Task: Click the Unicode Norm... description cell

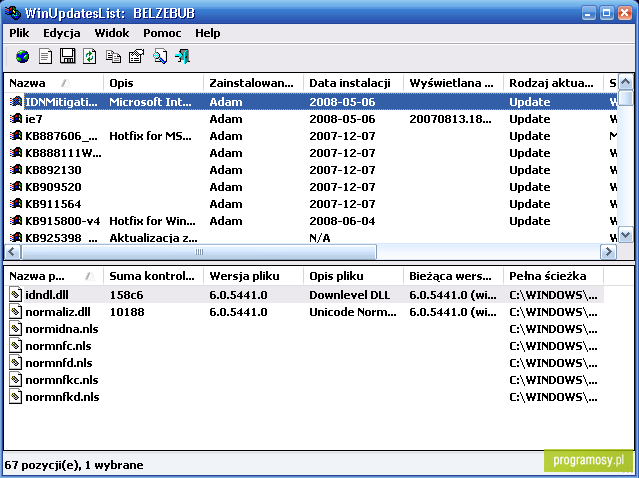Action: tap(353, 312)
